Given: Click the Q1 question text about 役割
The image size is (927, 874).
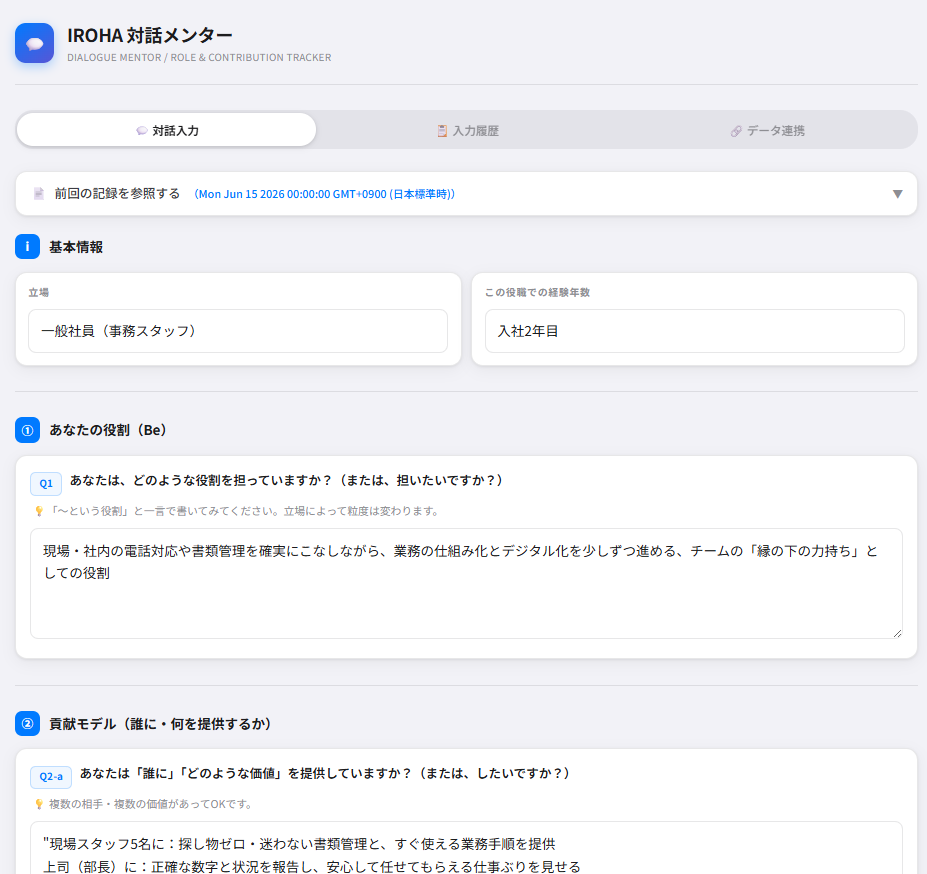Looking at the screenshot, I should (286, 480).
